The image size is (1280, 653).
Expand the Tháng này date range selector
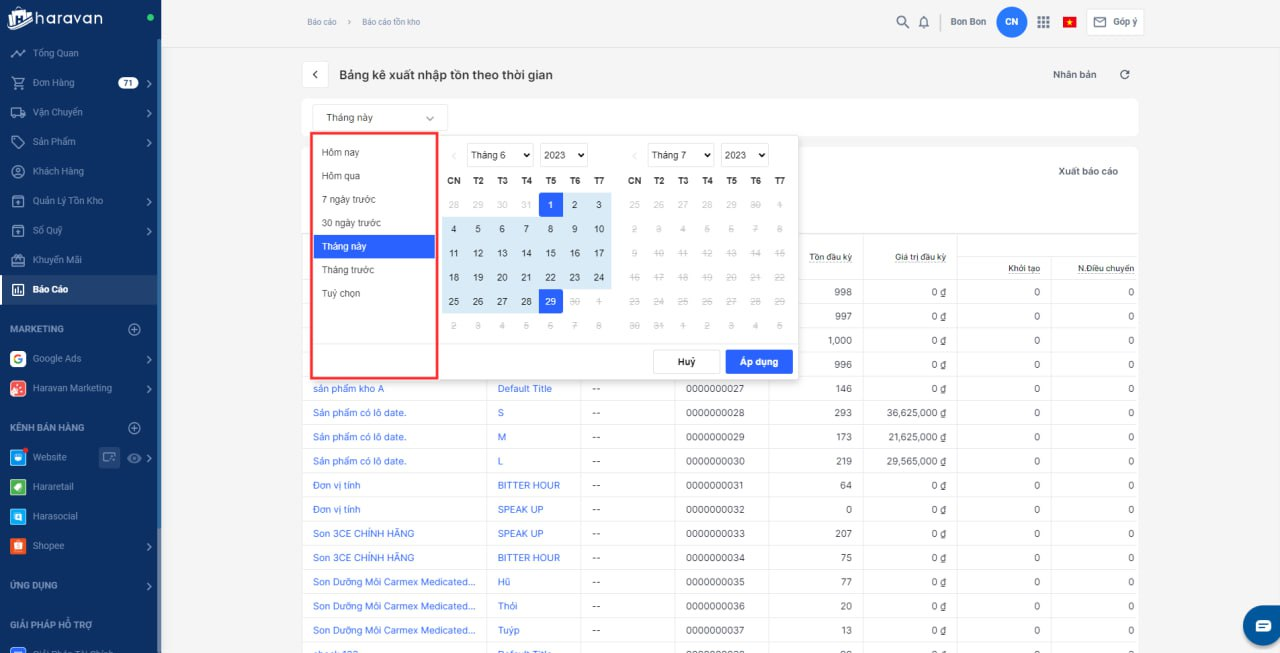(x=380, y=118)
